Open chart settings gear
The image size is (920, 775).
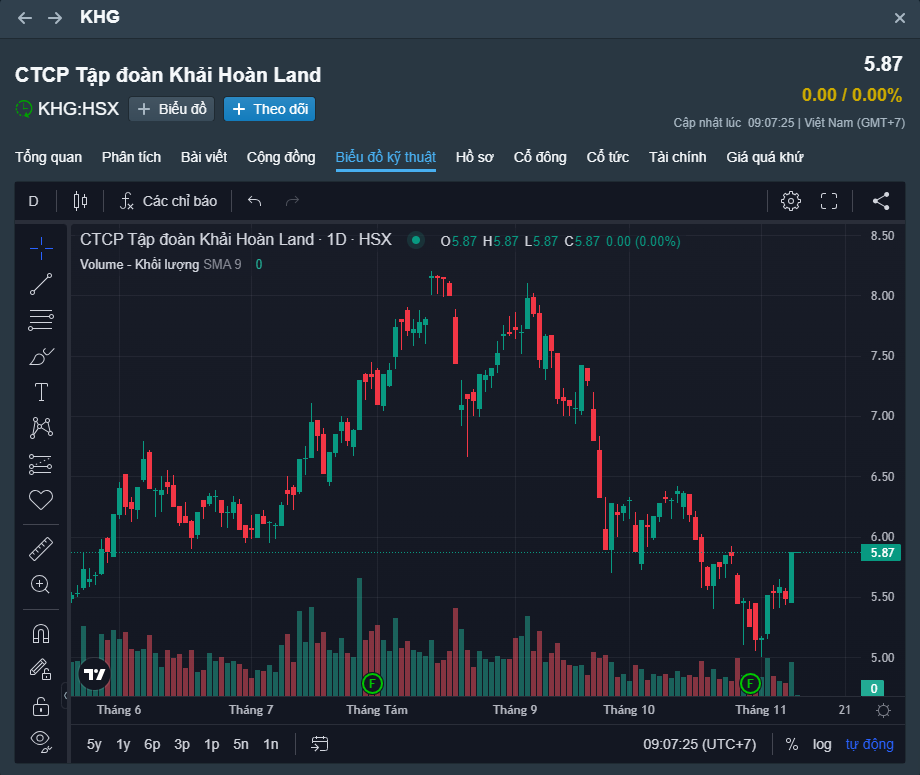(x=791, y=201)
